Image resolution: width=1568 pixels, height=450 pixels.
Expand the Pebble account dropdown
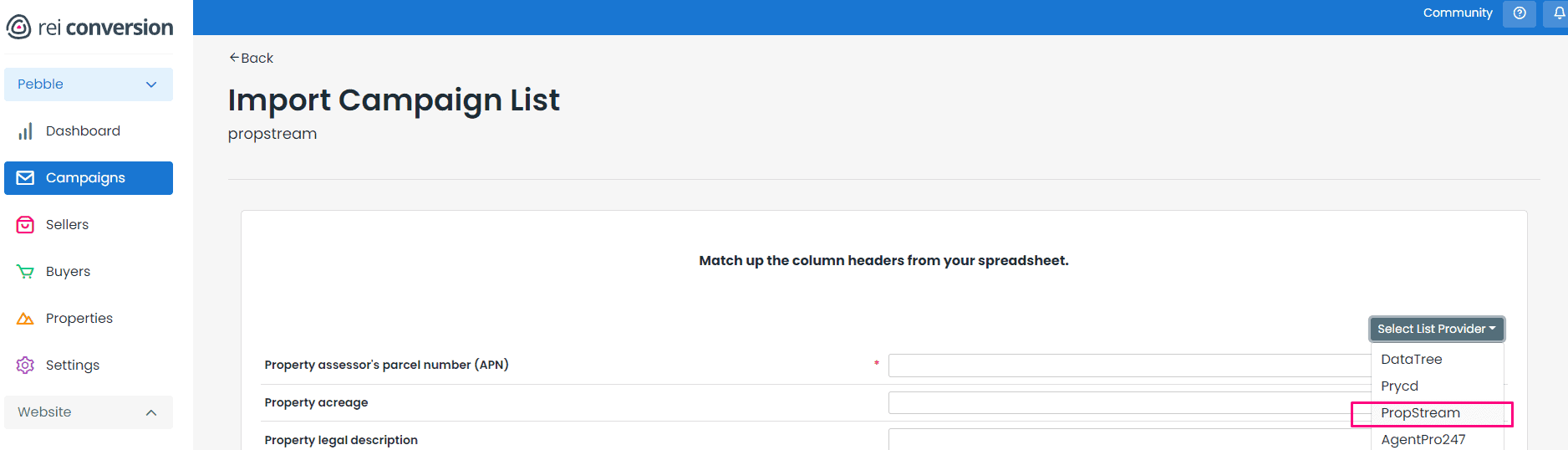click(89, 84)
